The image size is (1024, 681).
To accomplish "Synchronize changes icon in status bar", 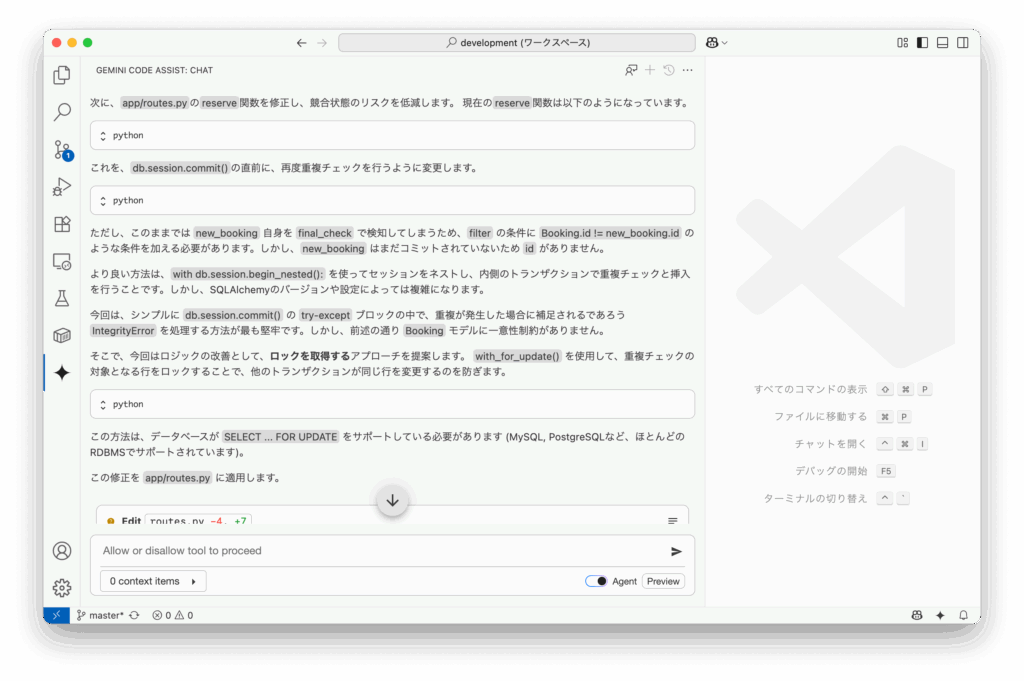I will (135, 615).
